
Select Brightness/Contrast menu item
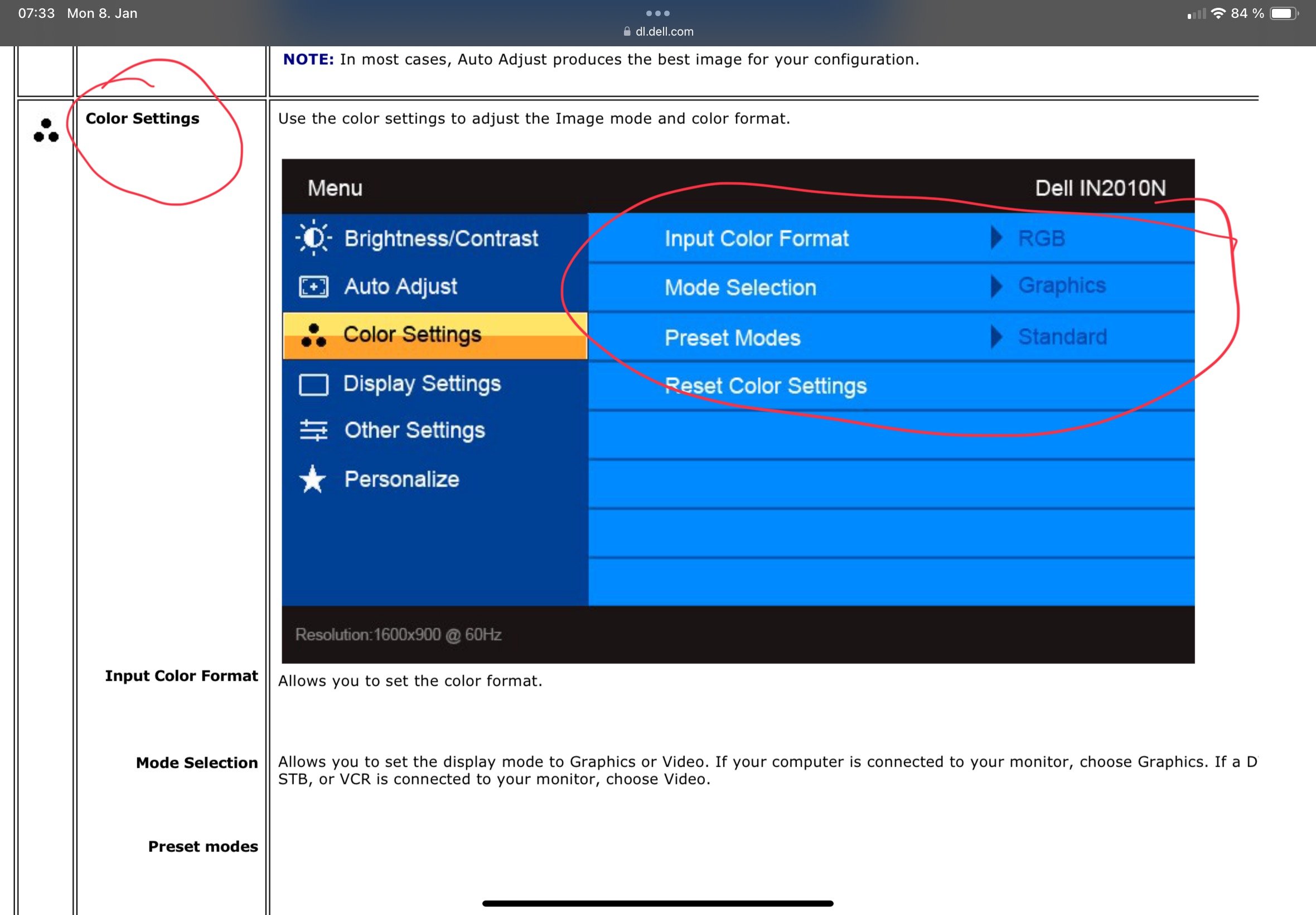click(435, 238)
